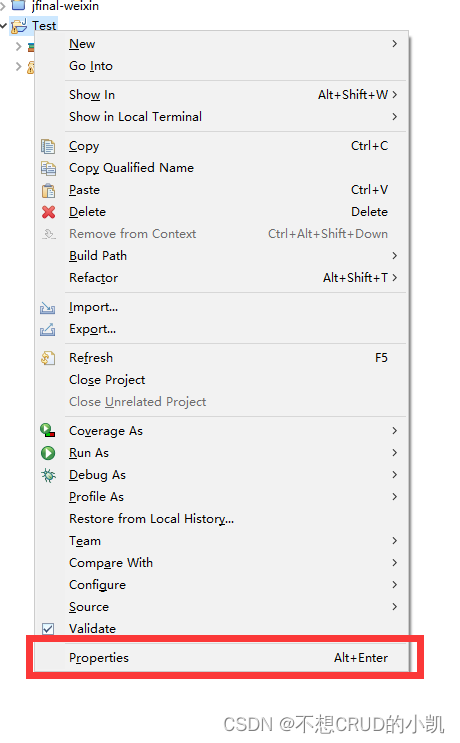Expand the New submenu arrow
Screen dimensions: 460x743
395,44
